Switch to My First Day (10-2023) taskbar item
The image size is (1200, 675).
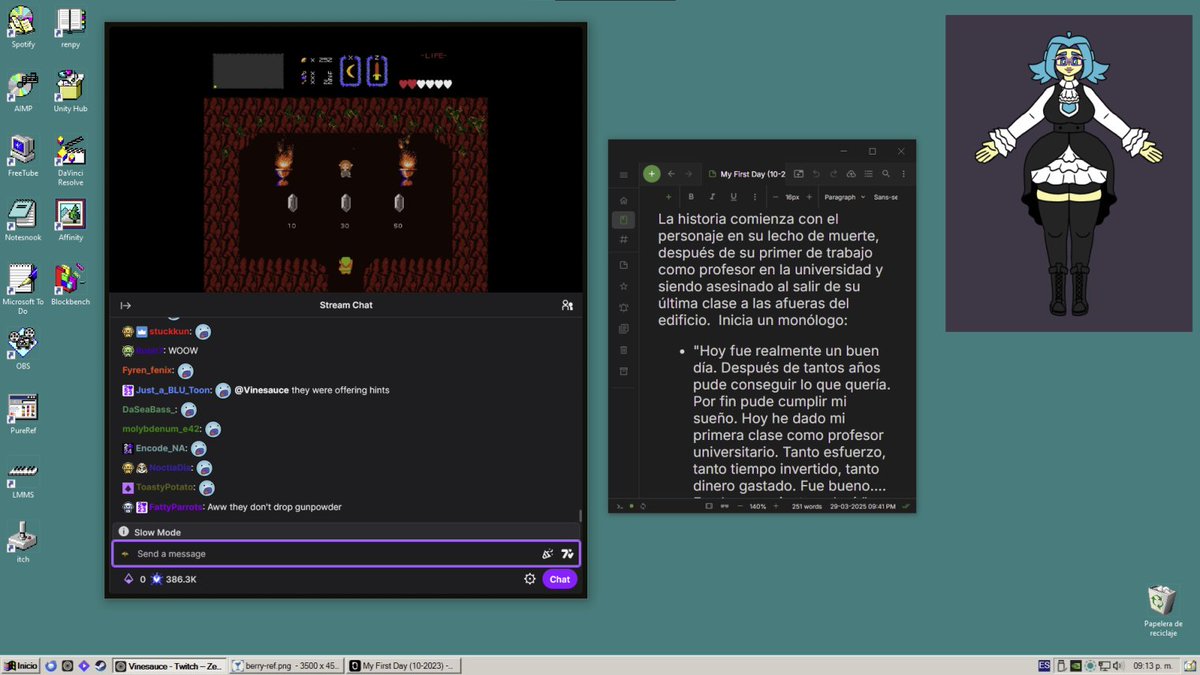(405, 665)
